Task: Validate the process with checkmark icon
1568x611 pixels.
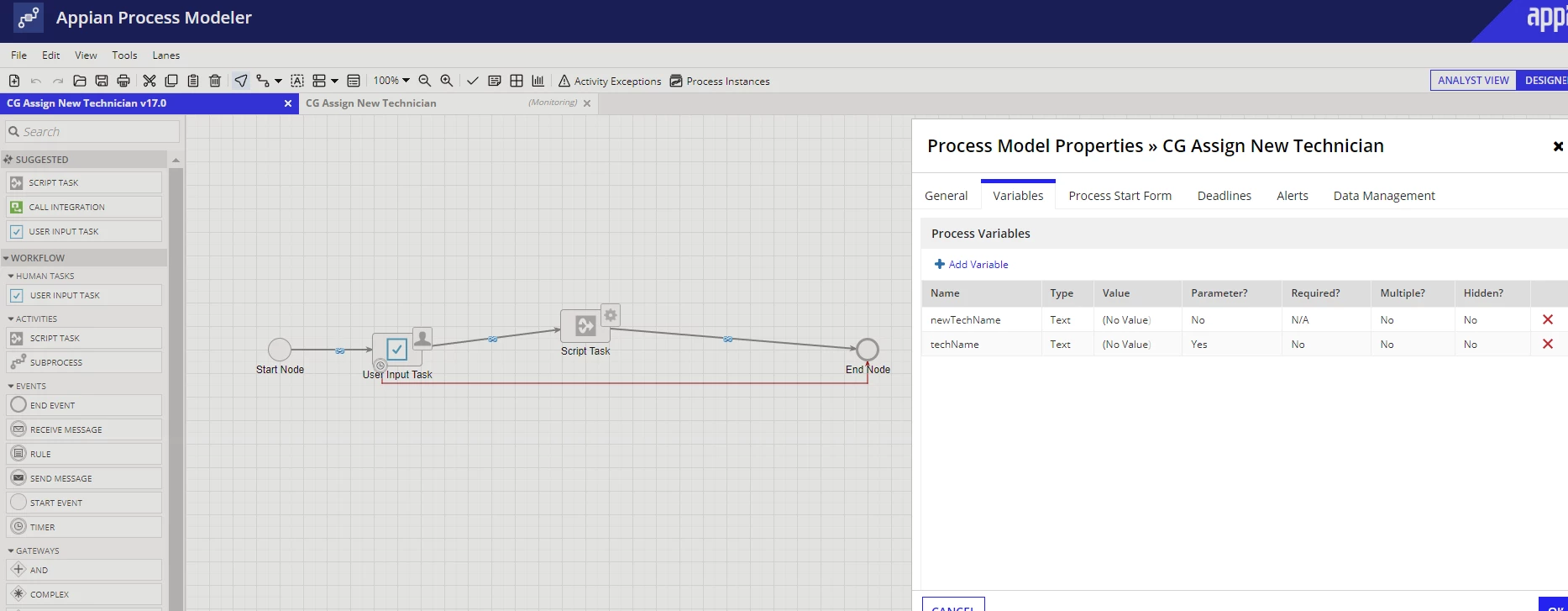Action: (473, 81)
